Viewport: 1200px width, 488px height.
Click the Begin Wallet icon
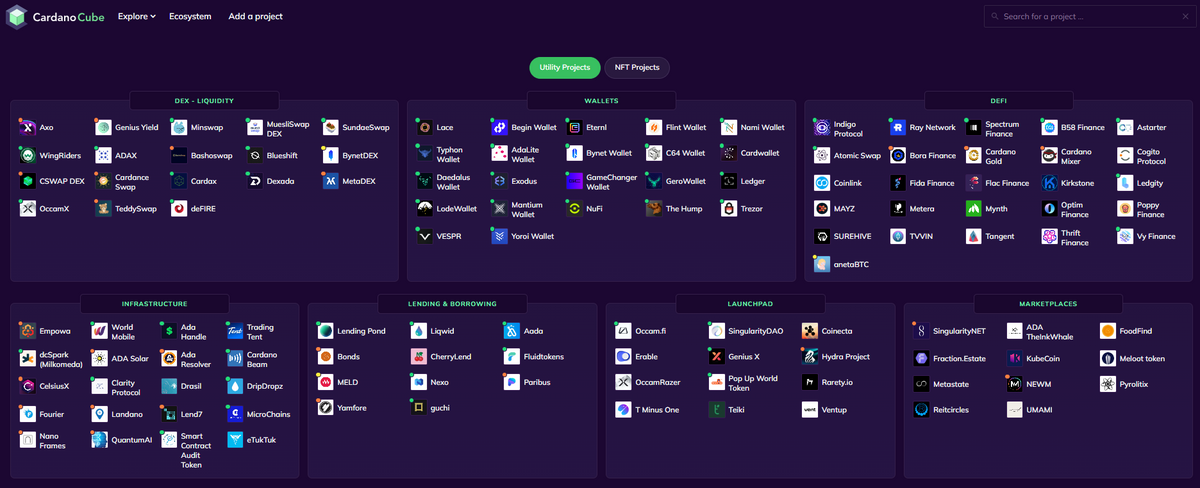(x=499, y=128)
